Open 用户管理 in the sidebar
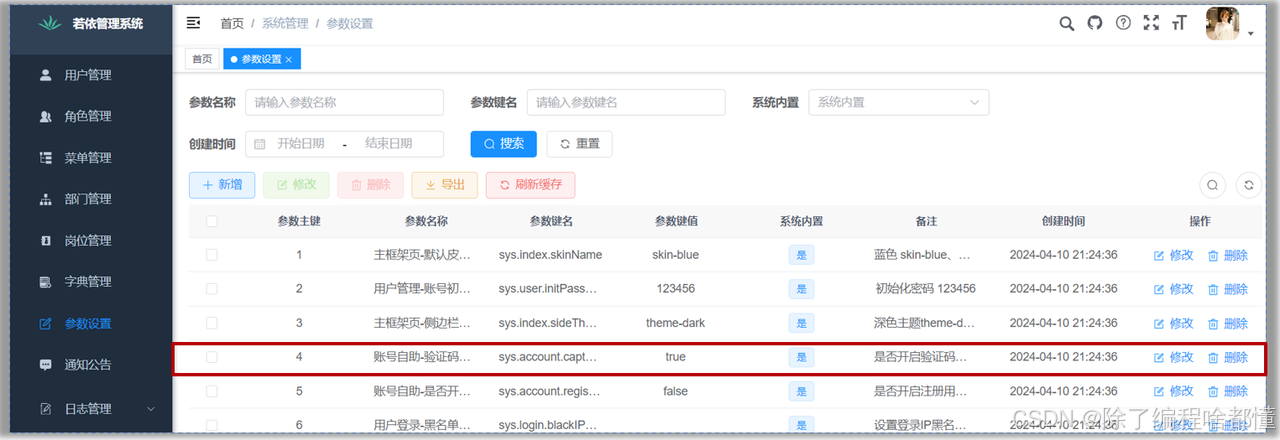The width and height of the screenshot is (1280, 440). coord(86,75)
